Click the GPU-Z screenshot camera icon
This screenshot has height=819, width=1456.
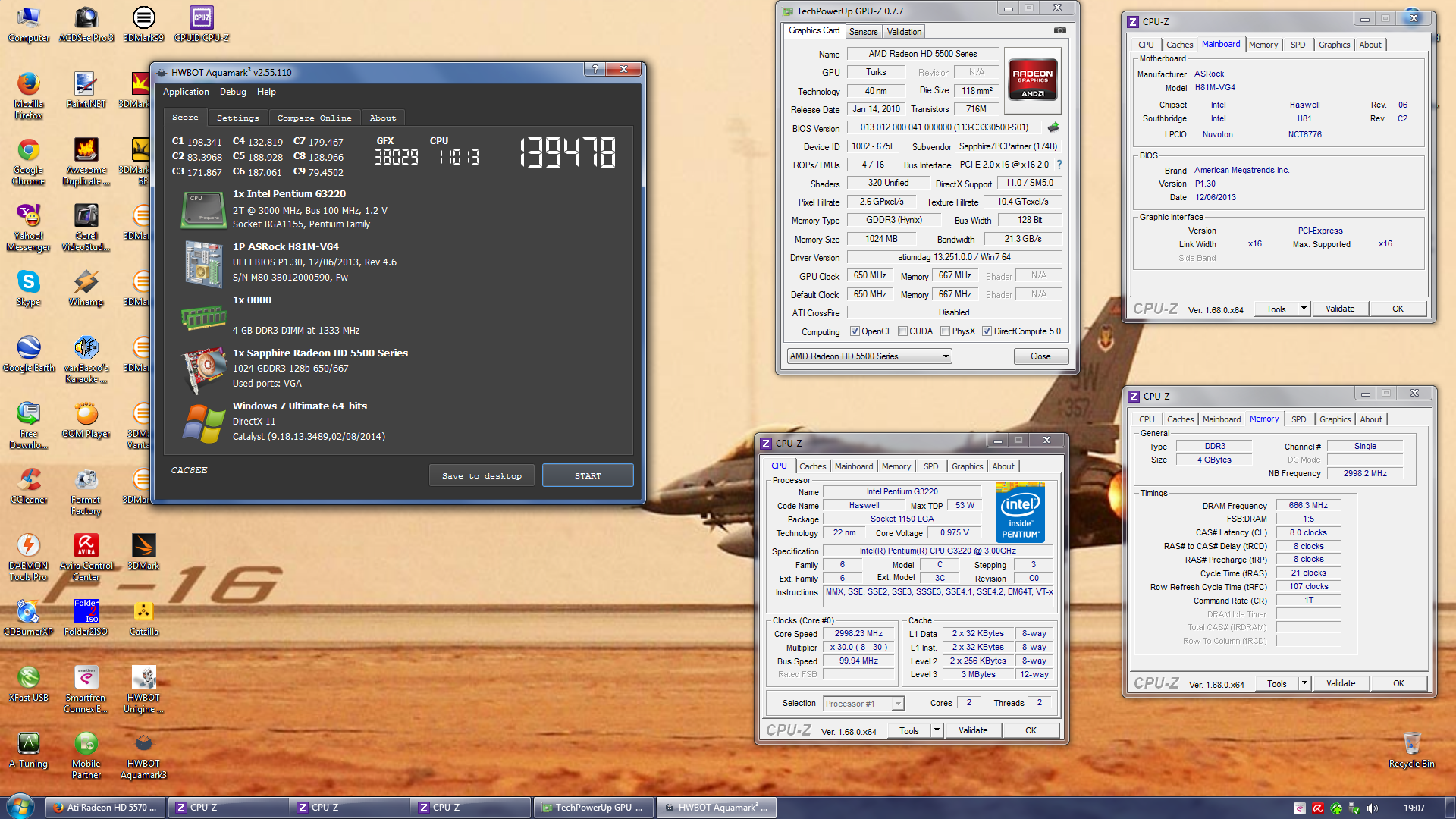pos(1060,30)
